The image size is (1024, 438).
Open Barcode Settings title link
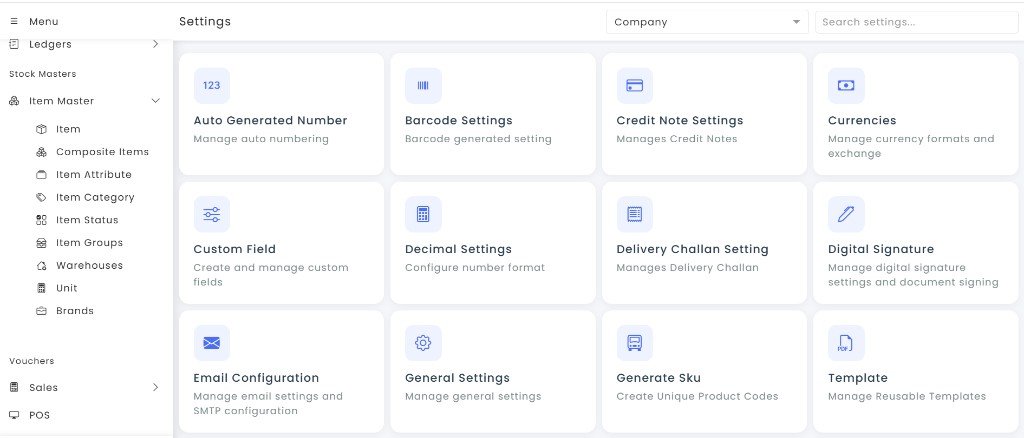click(x=458, y=120)
